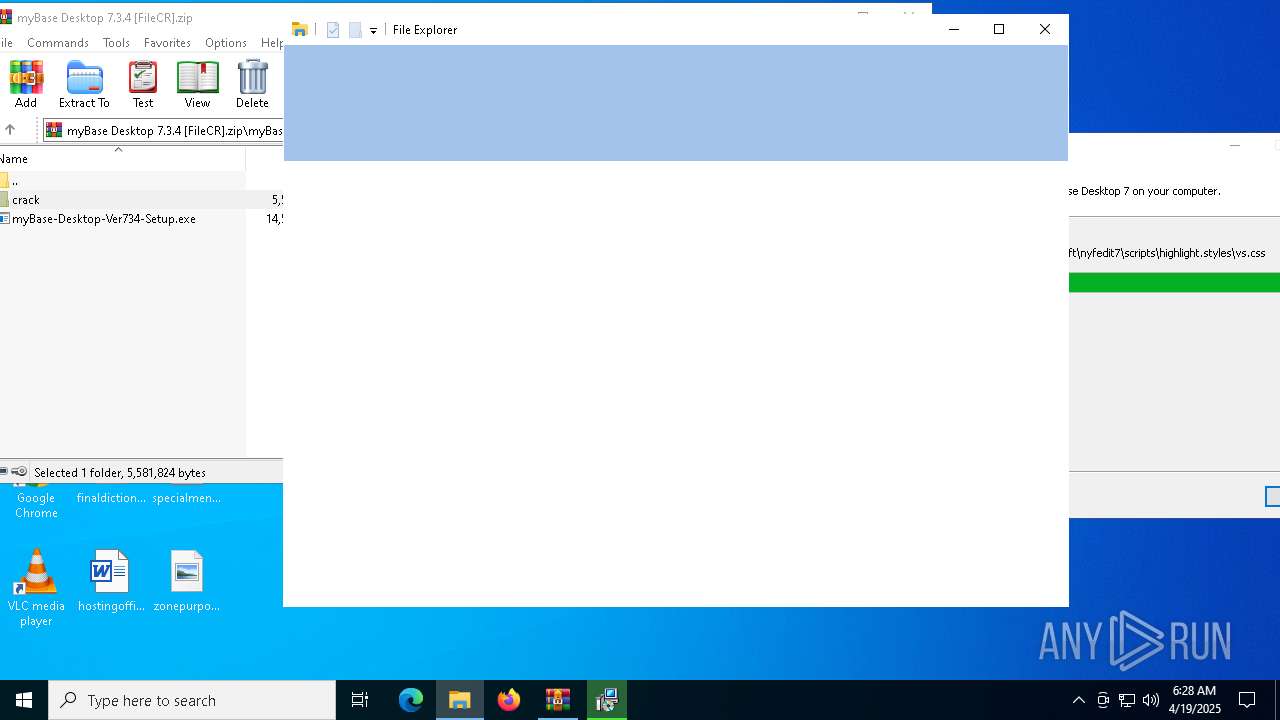The width and height of the screenshot is (1280, 720).
Task: Open Task View on the taskbar
Action: click(x=360, y=700)
